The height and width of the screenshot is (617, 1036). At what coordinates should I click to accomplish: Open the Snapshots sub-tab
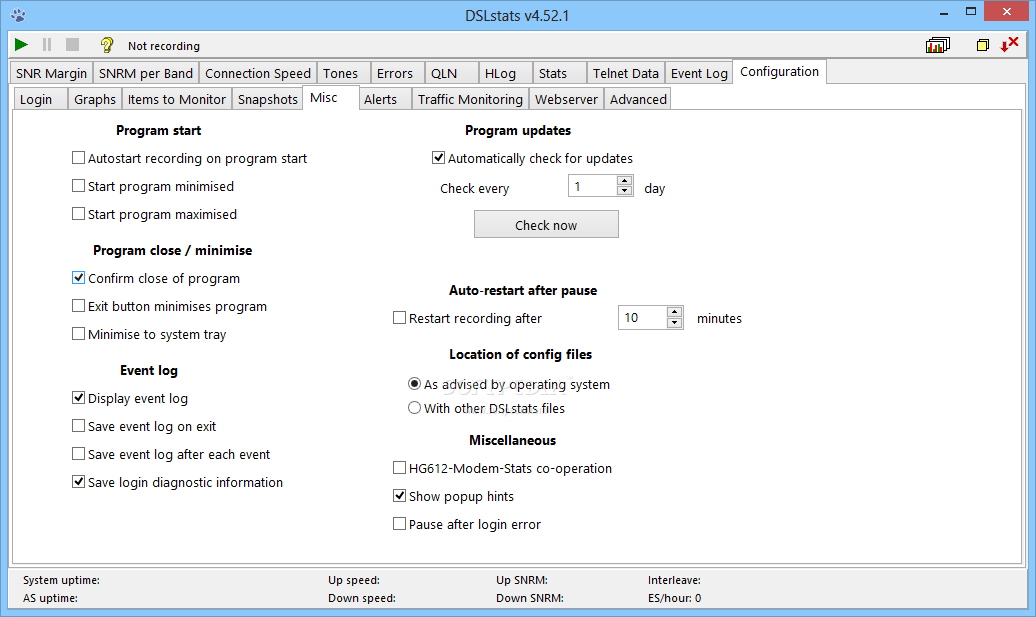click(x=268, y=99)
